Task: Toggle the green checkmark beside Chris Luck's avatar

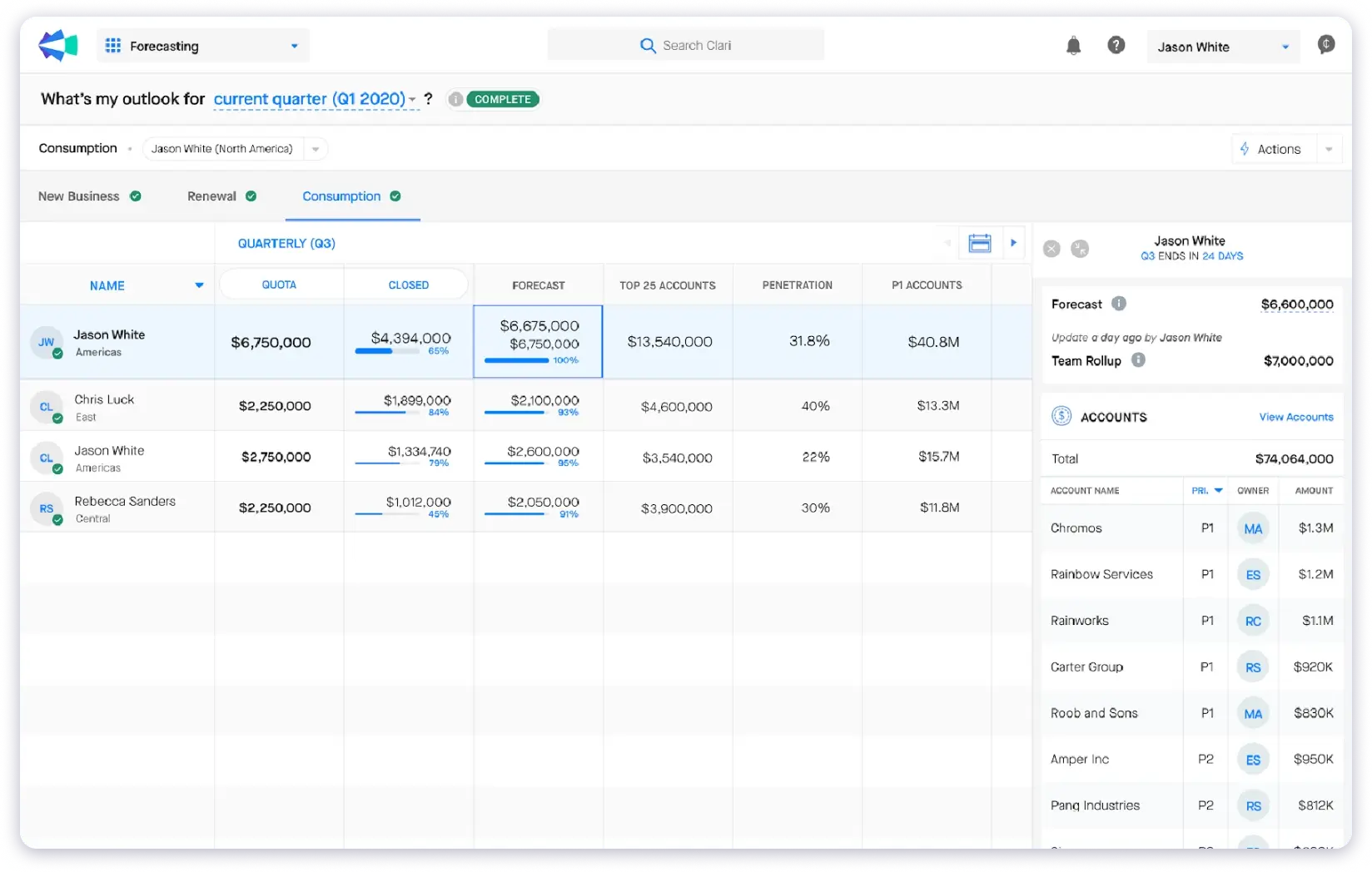Action: tap(57, 417)
